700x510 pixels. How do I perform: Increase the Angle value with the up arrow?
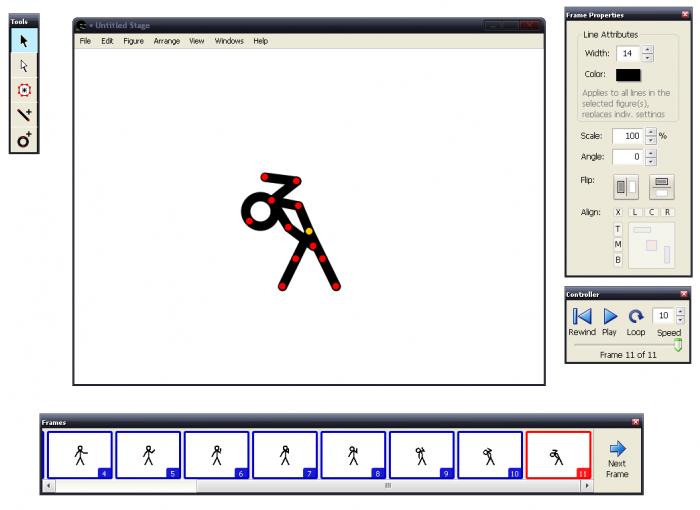(x=651, y=152)
